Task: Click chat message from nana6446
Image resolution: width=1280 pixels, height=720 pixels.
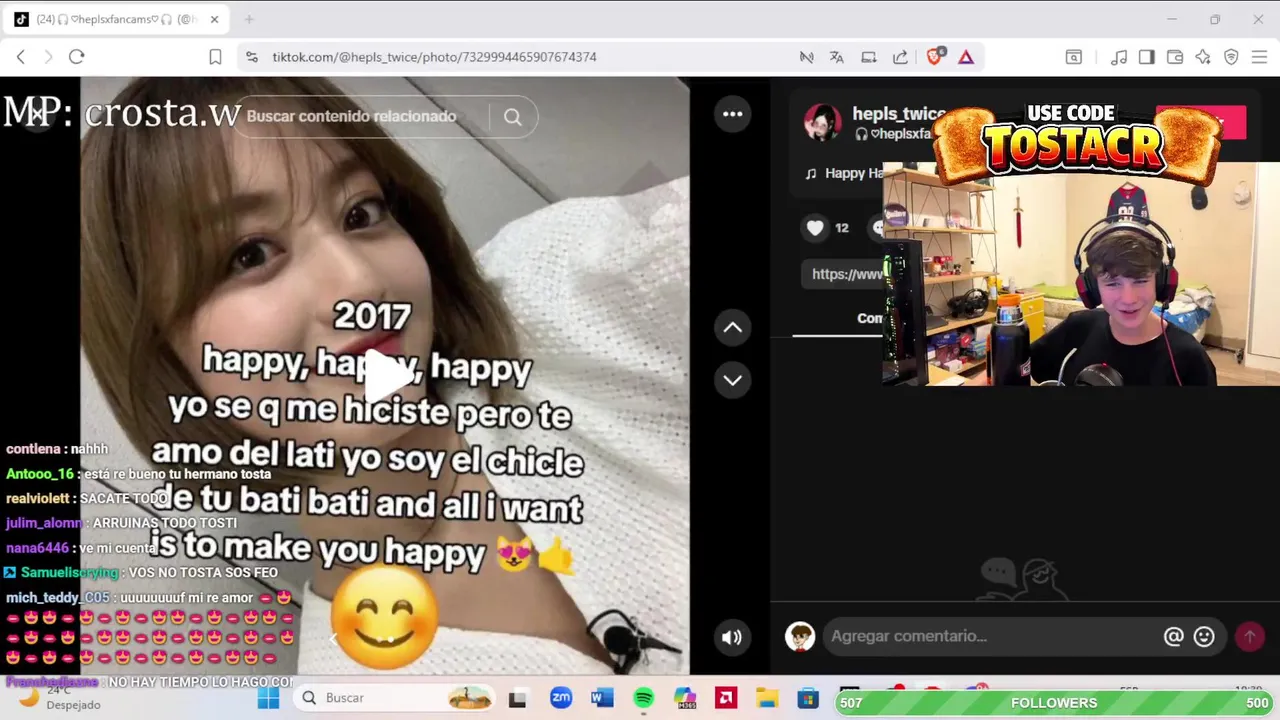Action: click(82, 548)
